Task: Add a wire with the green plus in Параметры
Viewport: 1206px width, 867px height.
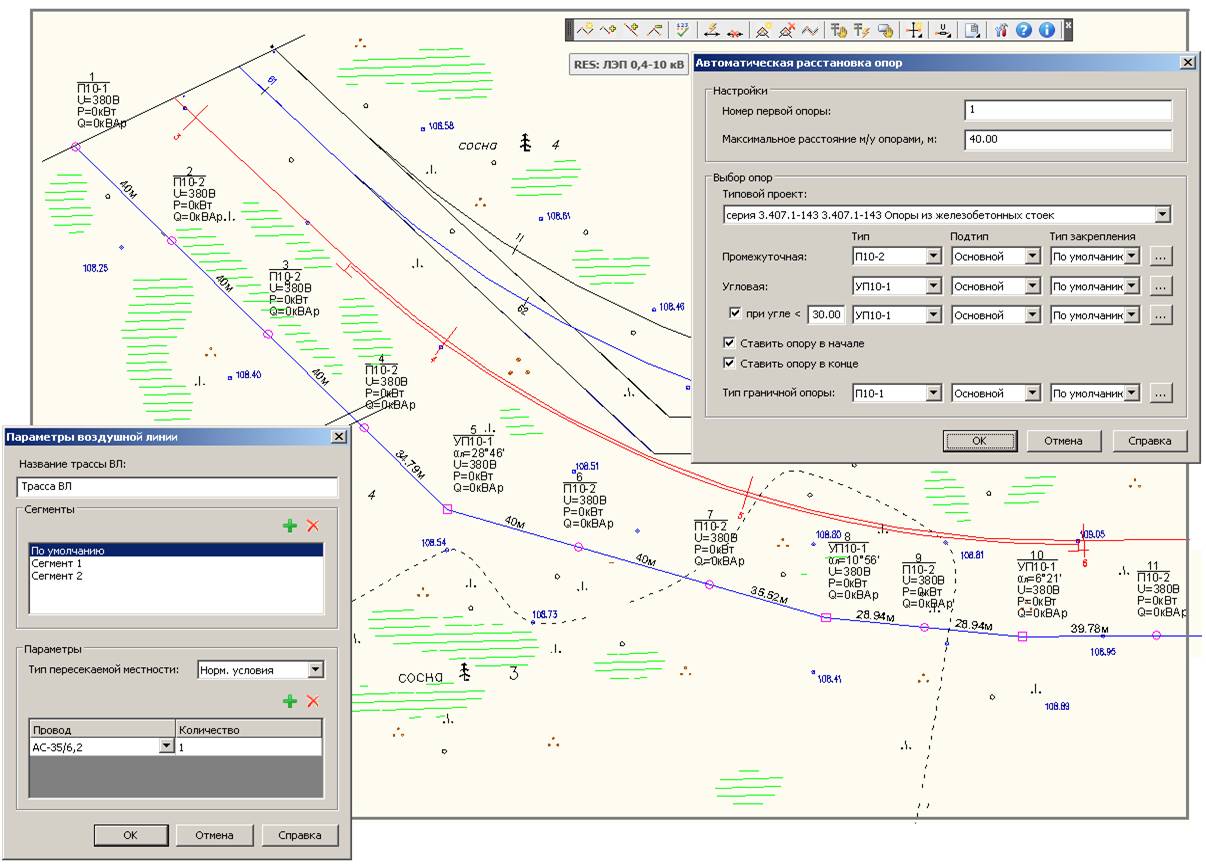Action: [290, 702]
